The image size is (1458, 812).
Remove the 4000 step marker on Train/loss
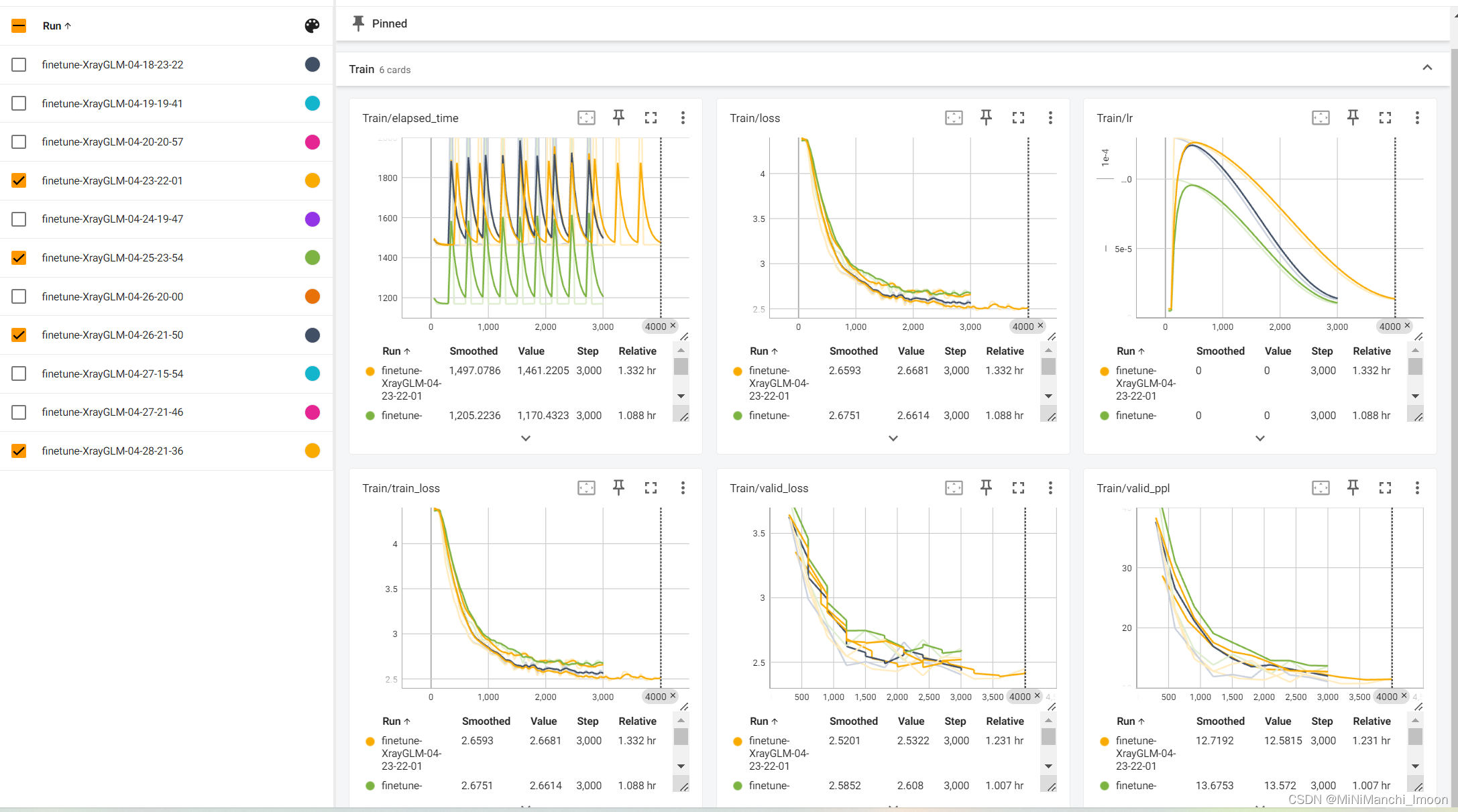click(x=1040, y=325)
